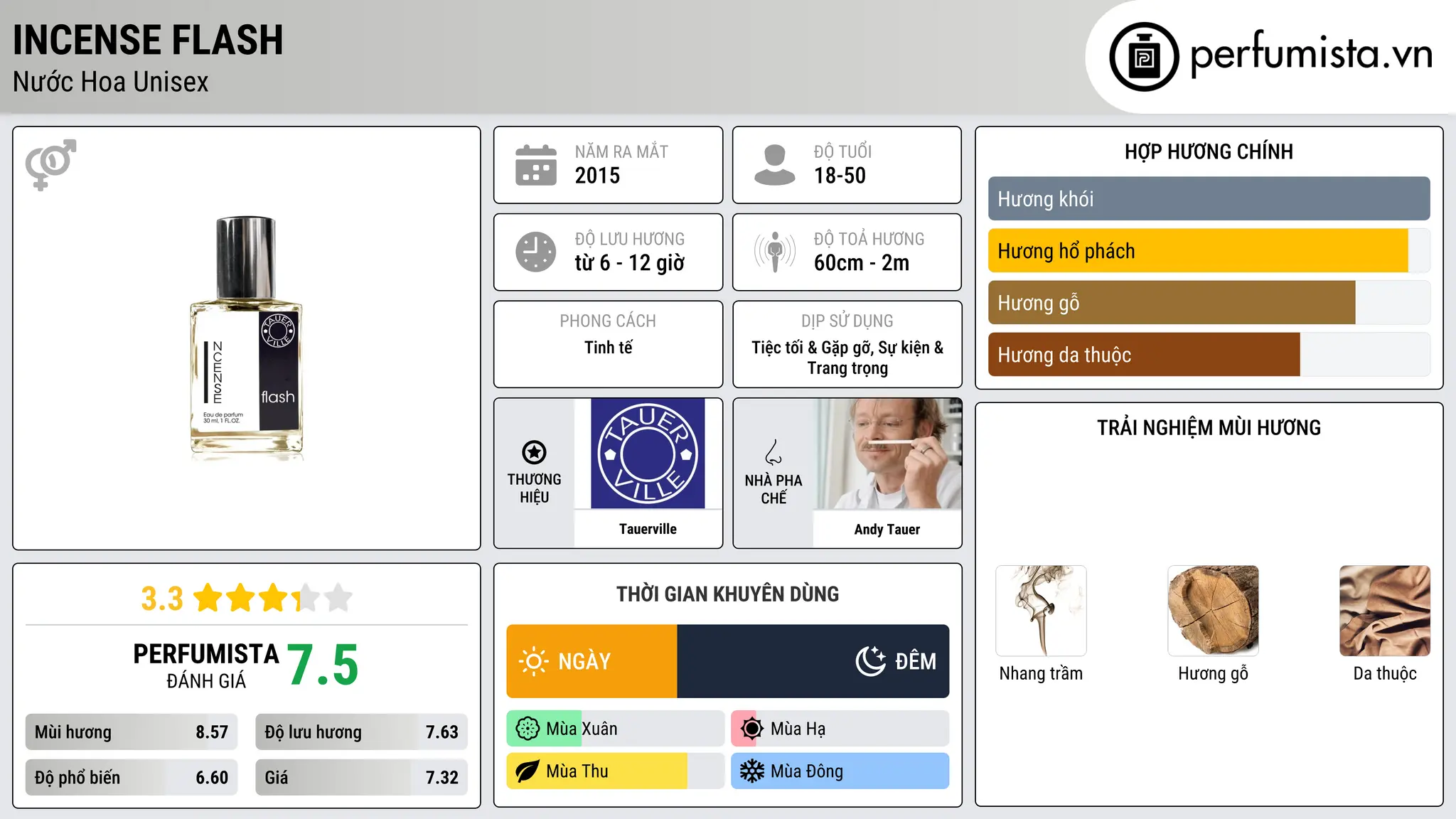This screenshot has height=819, width=1456.
Task: Click the Độ phổ biến 6.60 score box
Action: (x=132, y=778)
